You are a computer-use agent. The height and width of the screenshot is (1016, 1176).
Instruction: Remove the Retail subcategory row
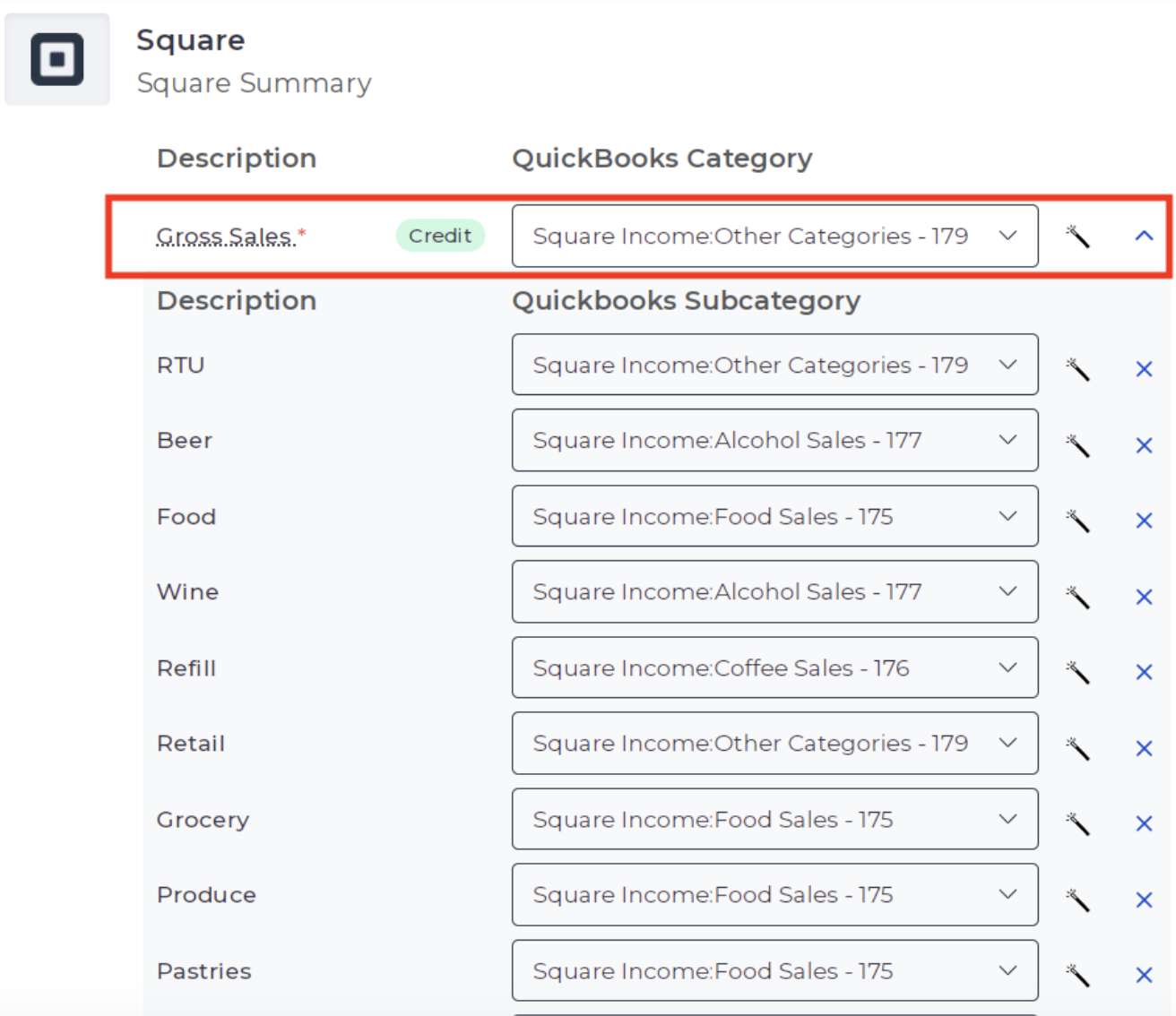tap(1144, 748)
